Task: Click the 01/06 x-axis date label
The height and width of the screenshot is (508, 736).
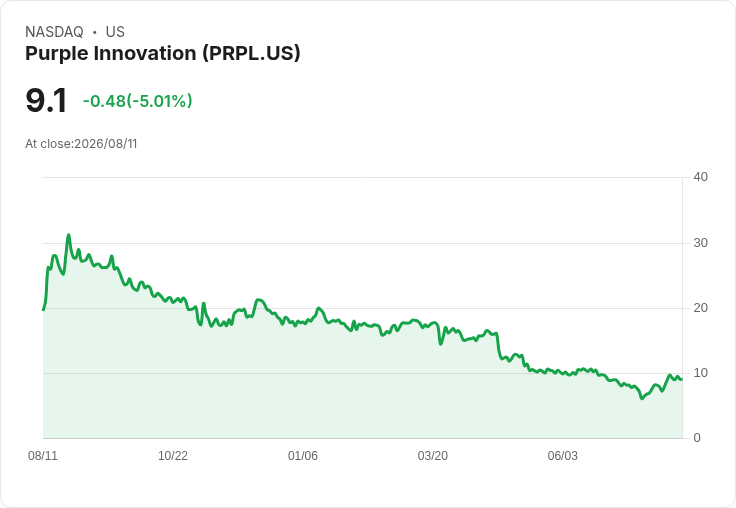Action: tap(303, 455)
